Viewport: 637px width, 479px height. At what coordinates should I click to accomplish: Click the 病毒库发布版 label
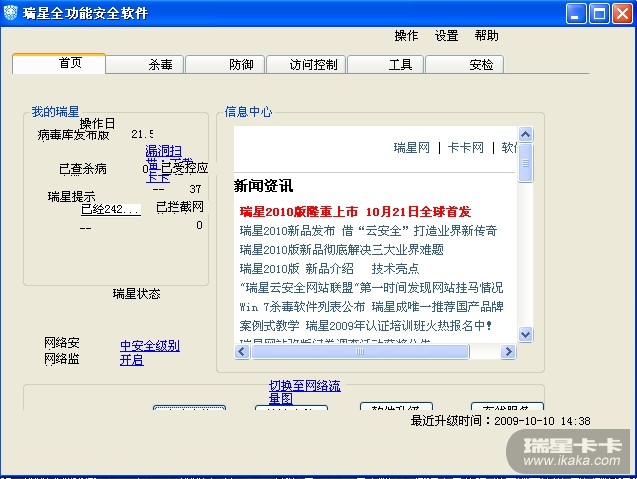coord(74,135)
